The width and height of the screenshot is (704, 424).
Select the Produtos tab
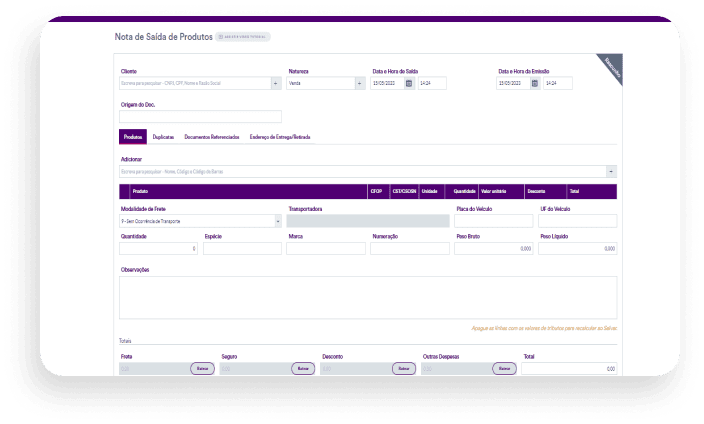click(133, 137)
